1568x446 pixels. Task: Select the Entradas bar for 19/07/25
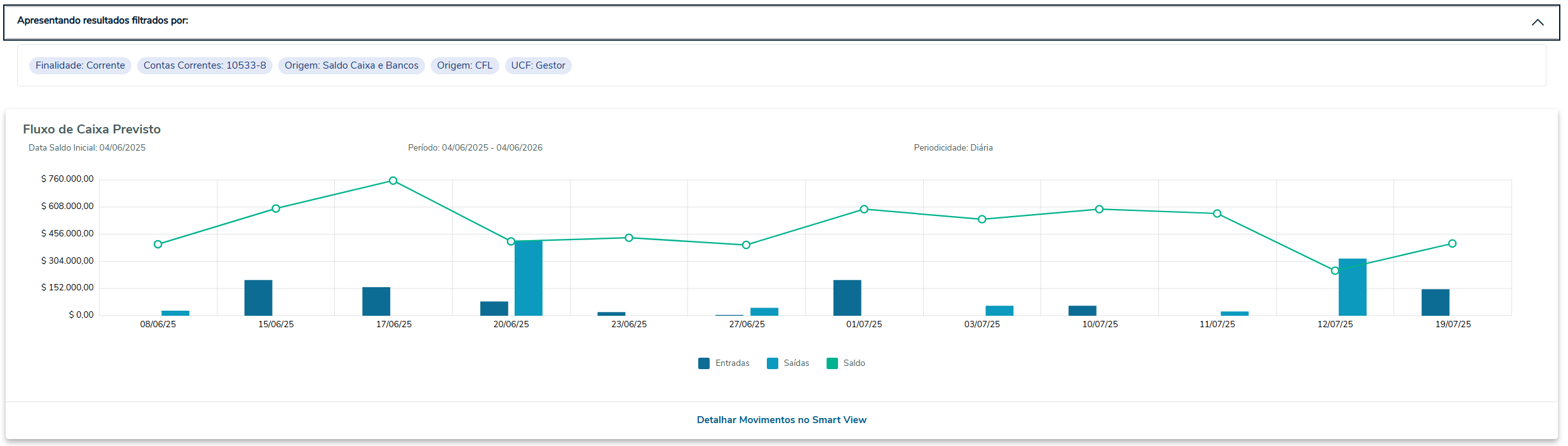click(x=1436, y=302)
